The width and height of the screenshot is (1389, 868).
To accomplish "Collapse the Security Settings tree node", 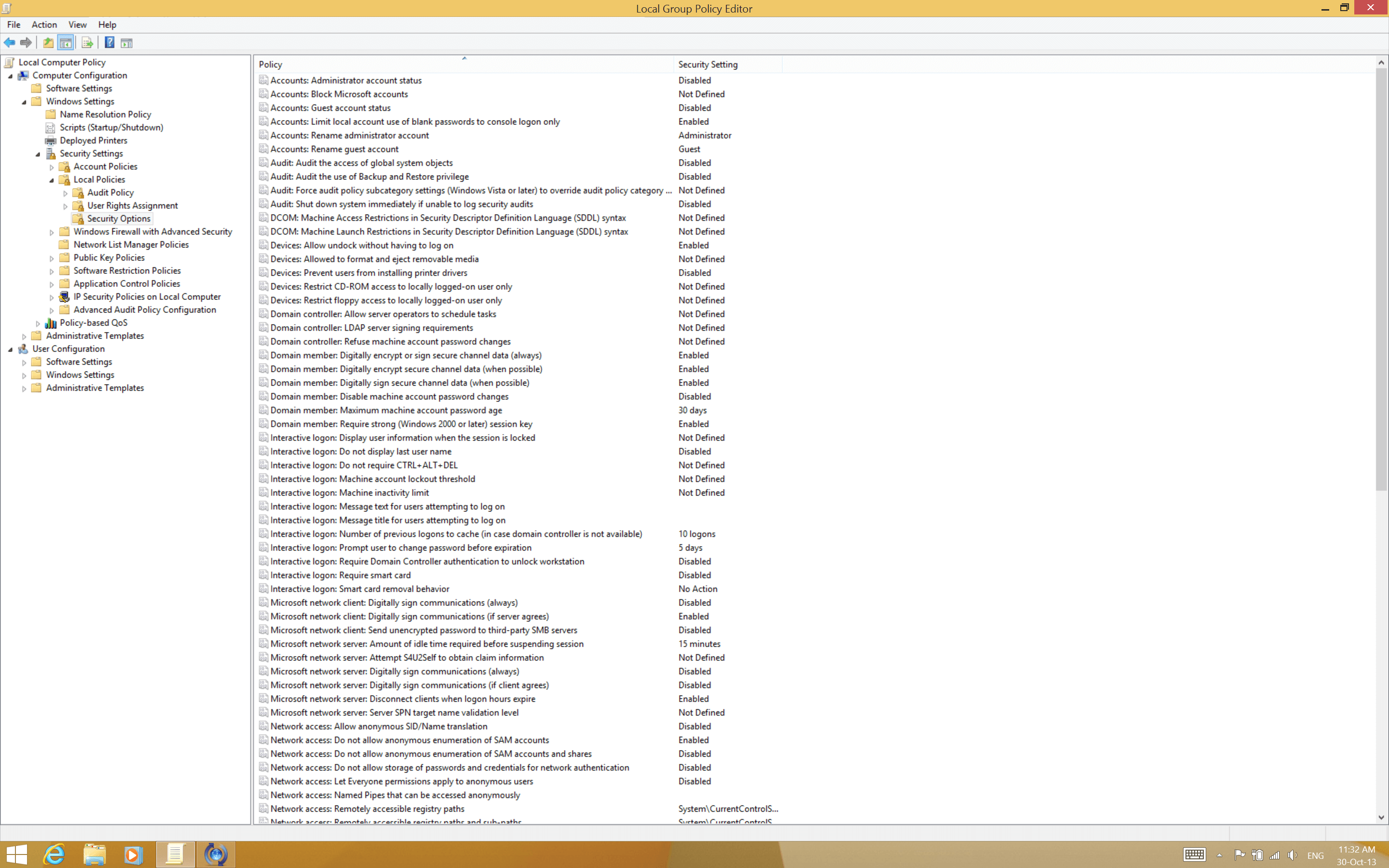I will [x=38, y=154].
